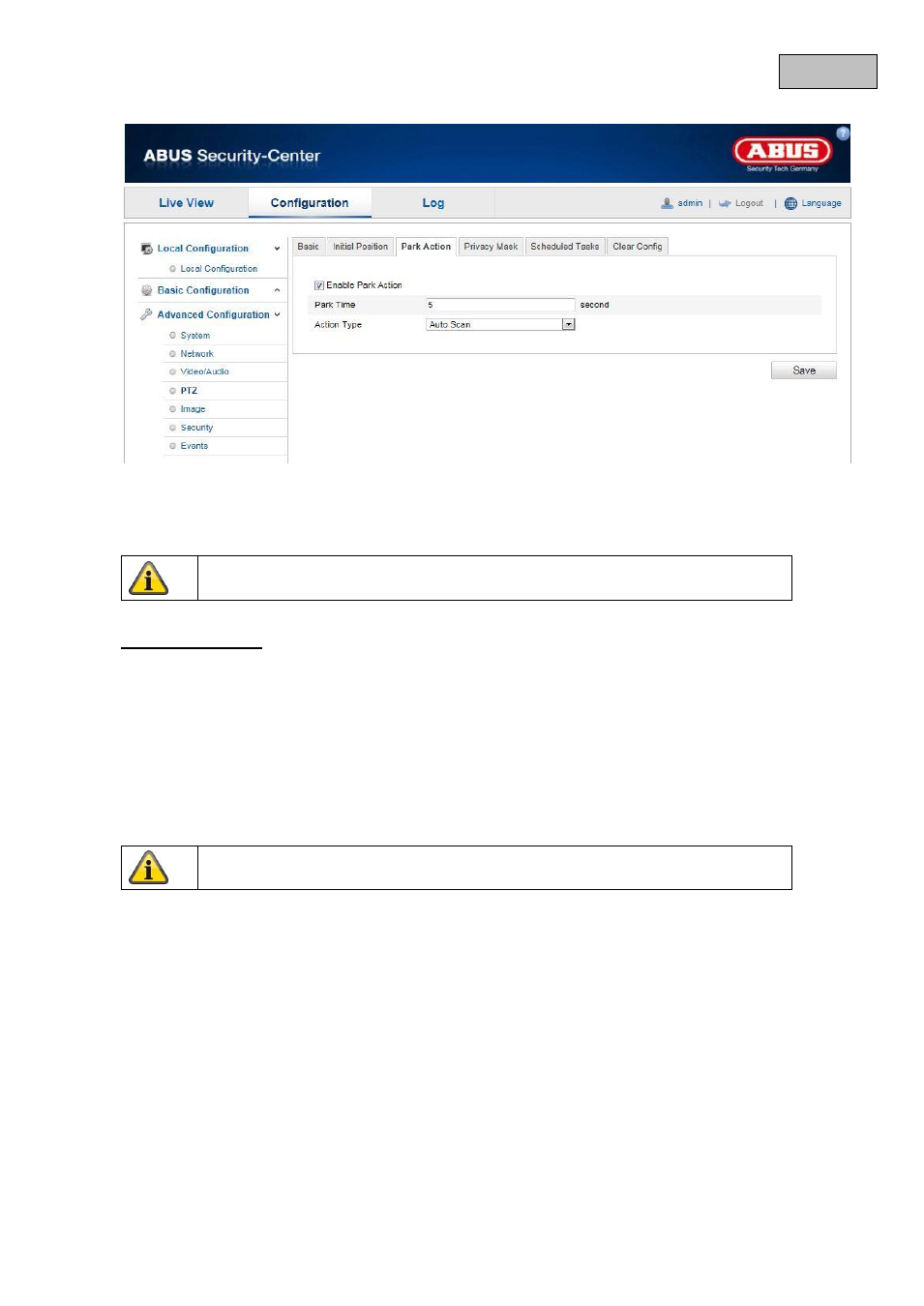
Task: Select the Local Configuration sub-item
Action: pyautogui.click(x=220, y=269)
